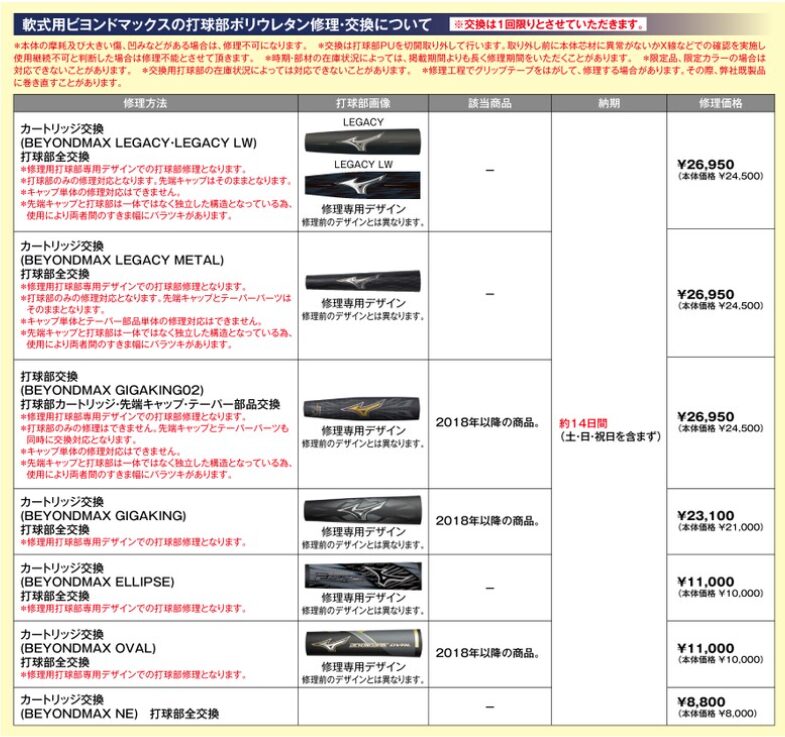
Task: Click 修理専用デザイン under the ELLIPSE bat
Action: pyautogui.click(x=363, y=598)
